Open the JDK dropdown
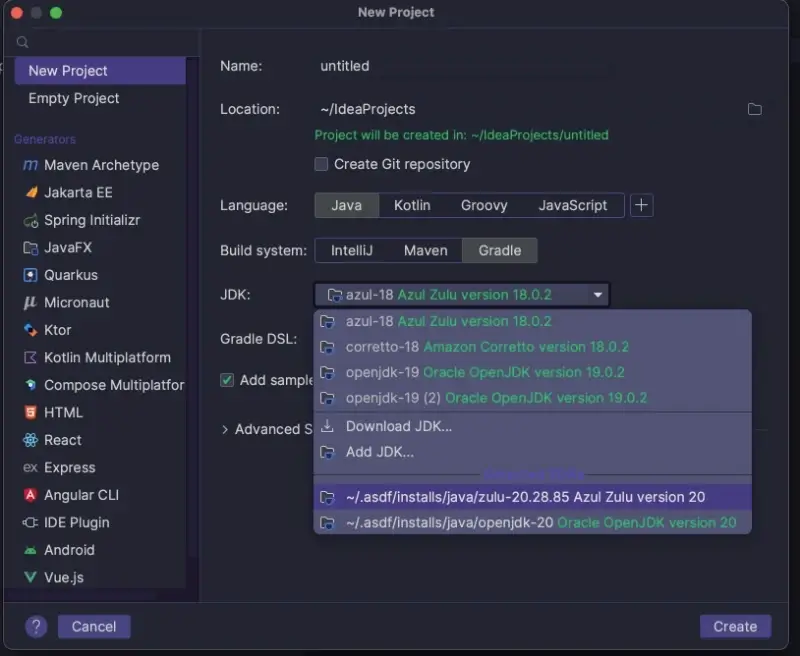 point(597,295)
